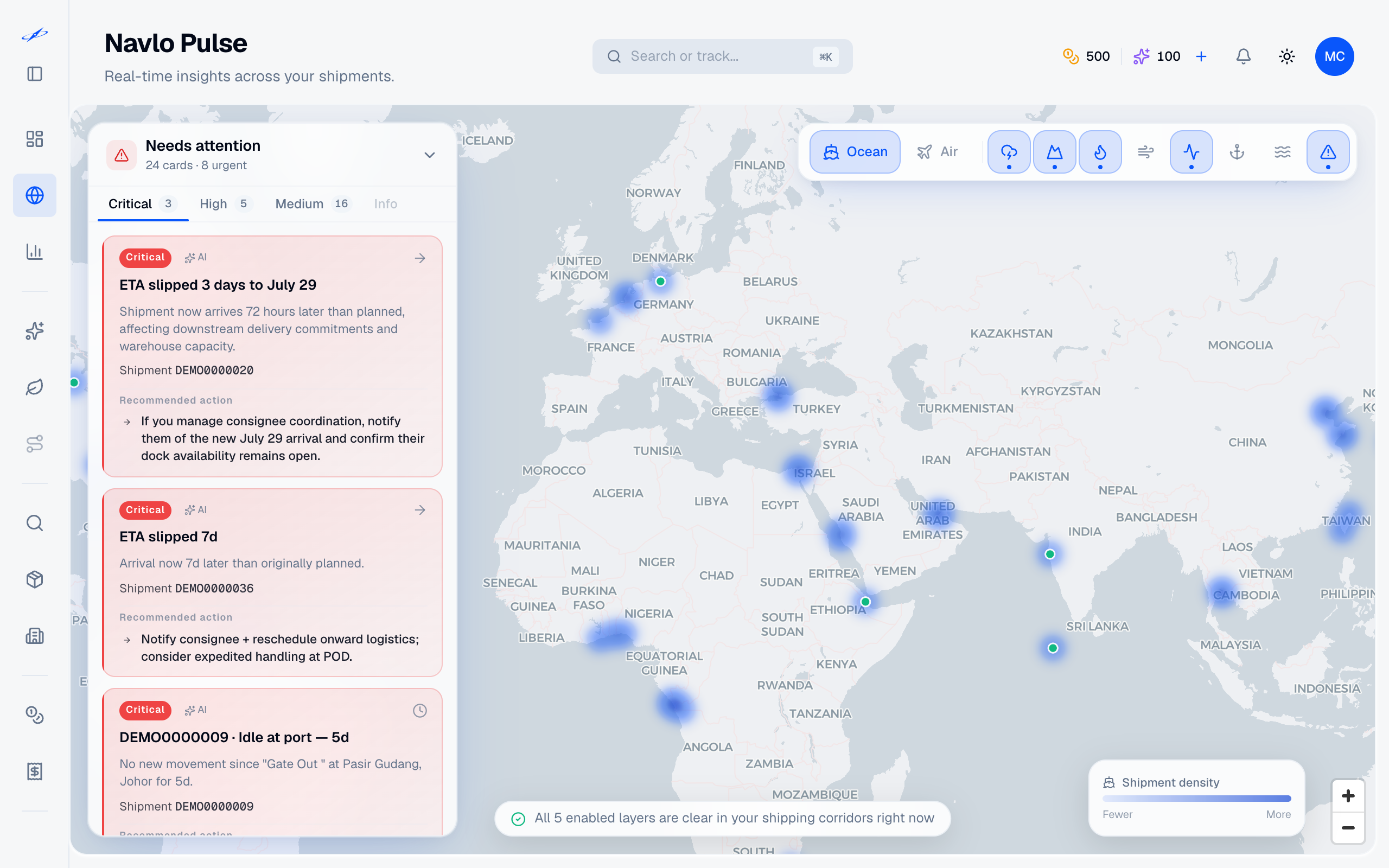
Task: Toggle the waves sea-state layer
Action: tap(1283, 152)
